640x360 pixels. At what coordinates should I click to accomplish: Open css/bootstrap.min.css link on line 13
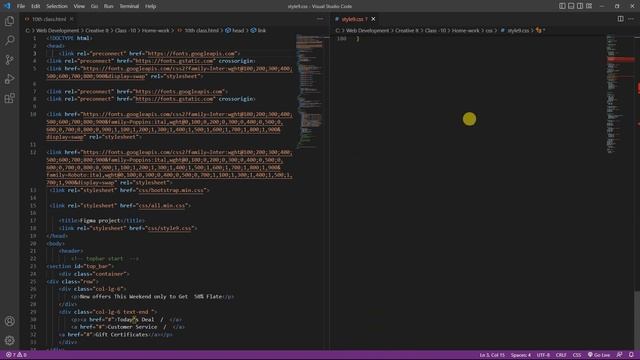[171, 190]
